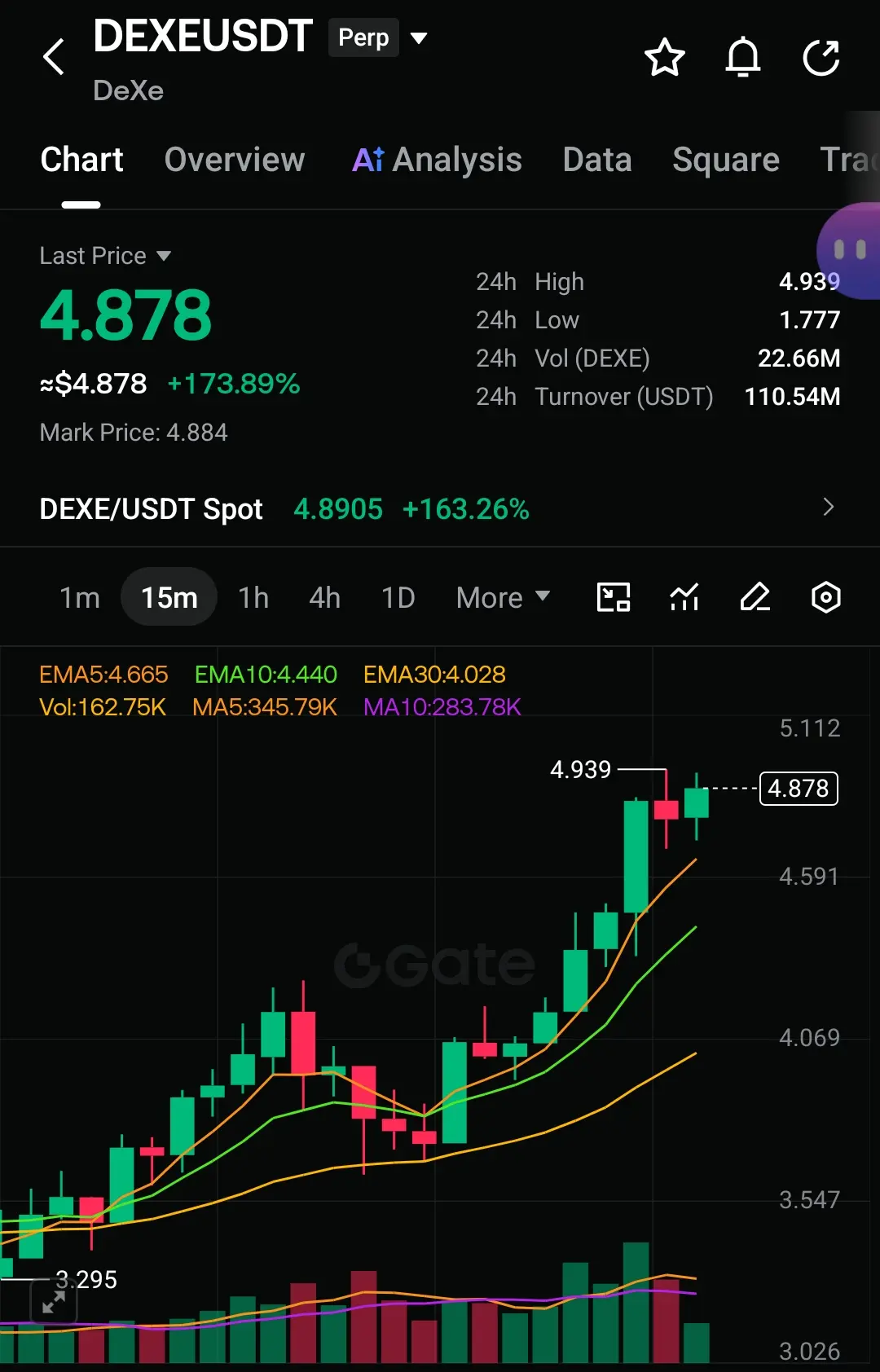
Task: Open the Perp contract type dropdown
Action: 378,37
